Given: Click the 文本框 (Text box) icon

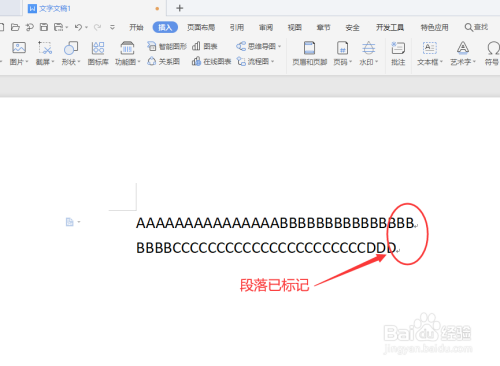Looking at the screenshot, I should point(430,48).
